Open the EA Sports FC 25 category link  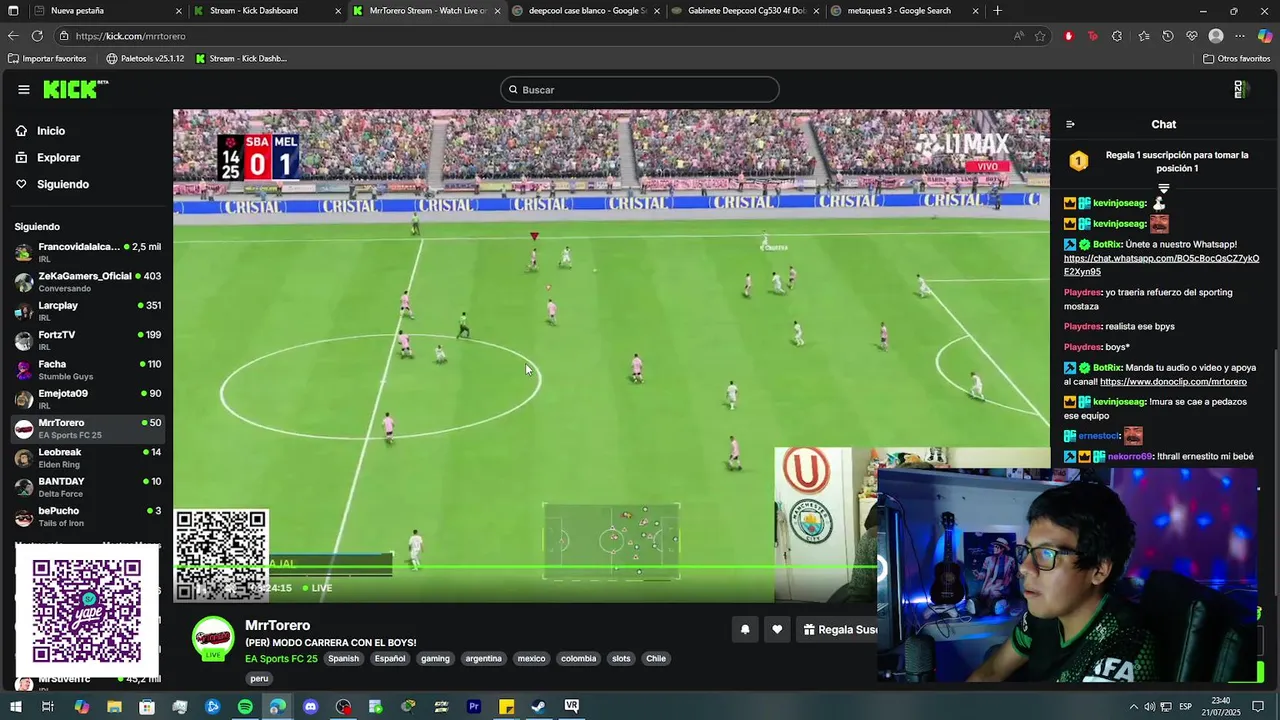(x=281, y=659)
